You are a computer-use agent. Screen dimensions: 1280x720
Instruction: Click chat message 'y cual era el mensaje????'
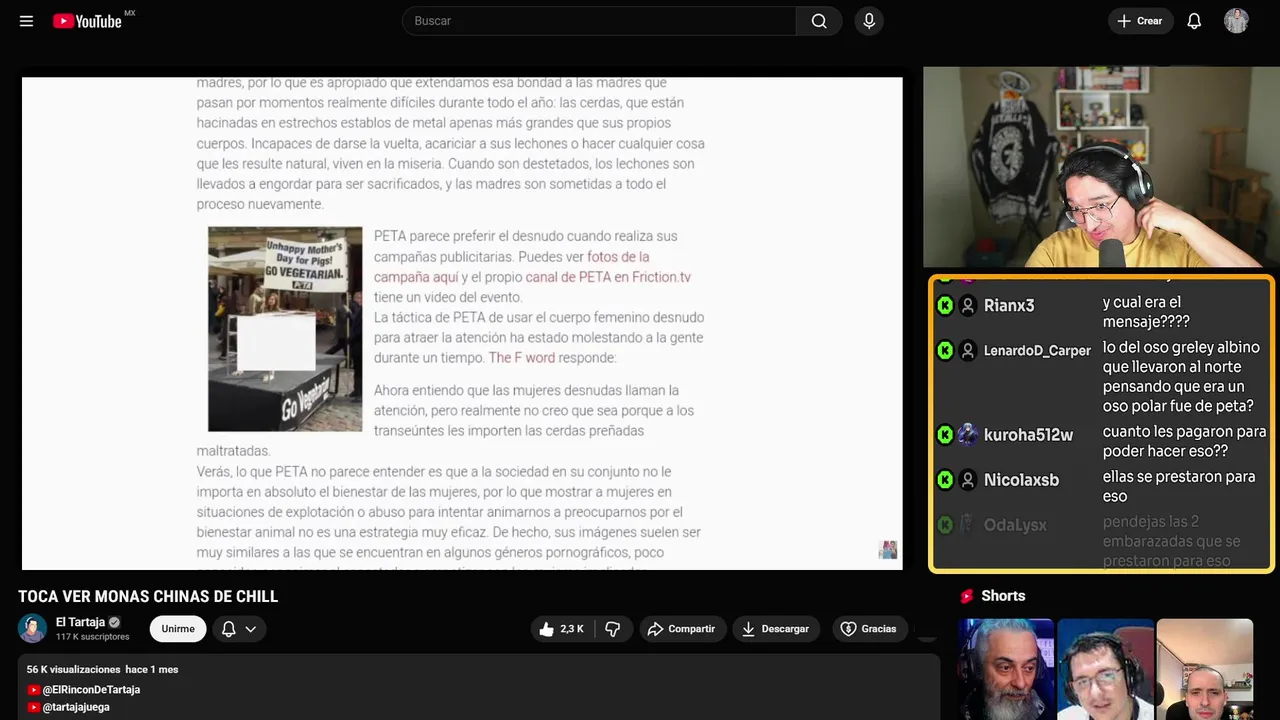coord(1146,312)
